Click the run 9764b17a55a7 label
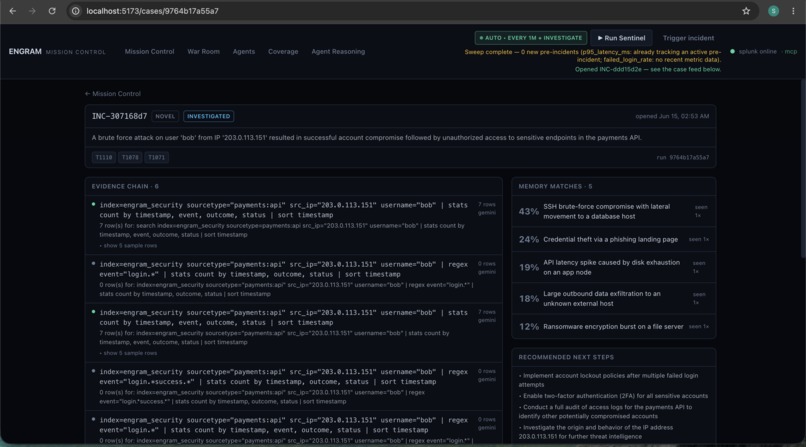 point(683,157)
